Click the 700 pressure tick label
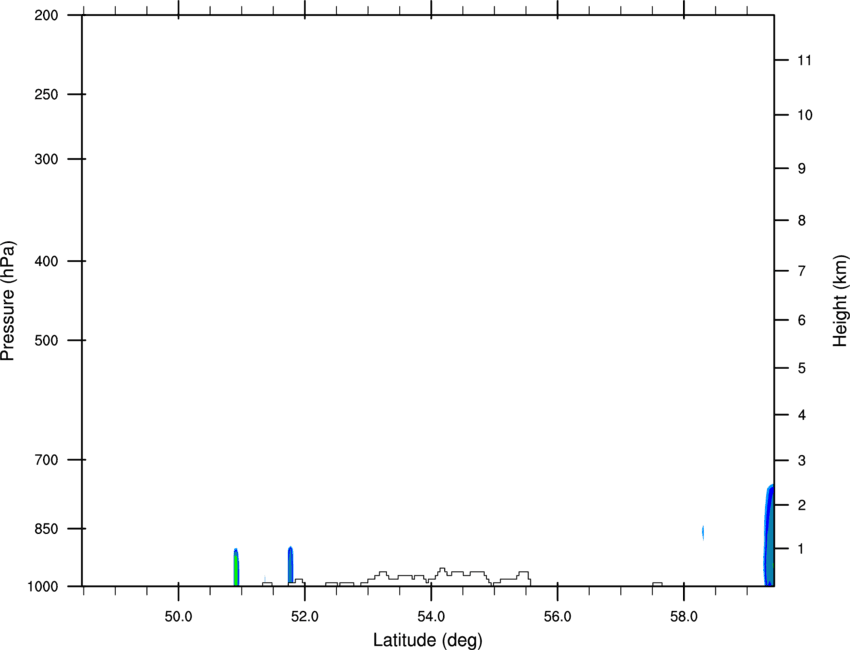Screen dimensions: 850x650 point(46,460)
